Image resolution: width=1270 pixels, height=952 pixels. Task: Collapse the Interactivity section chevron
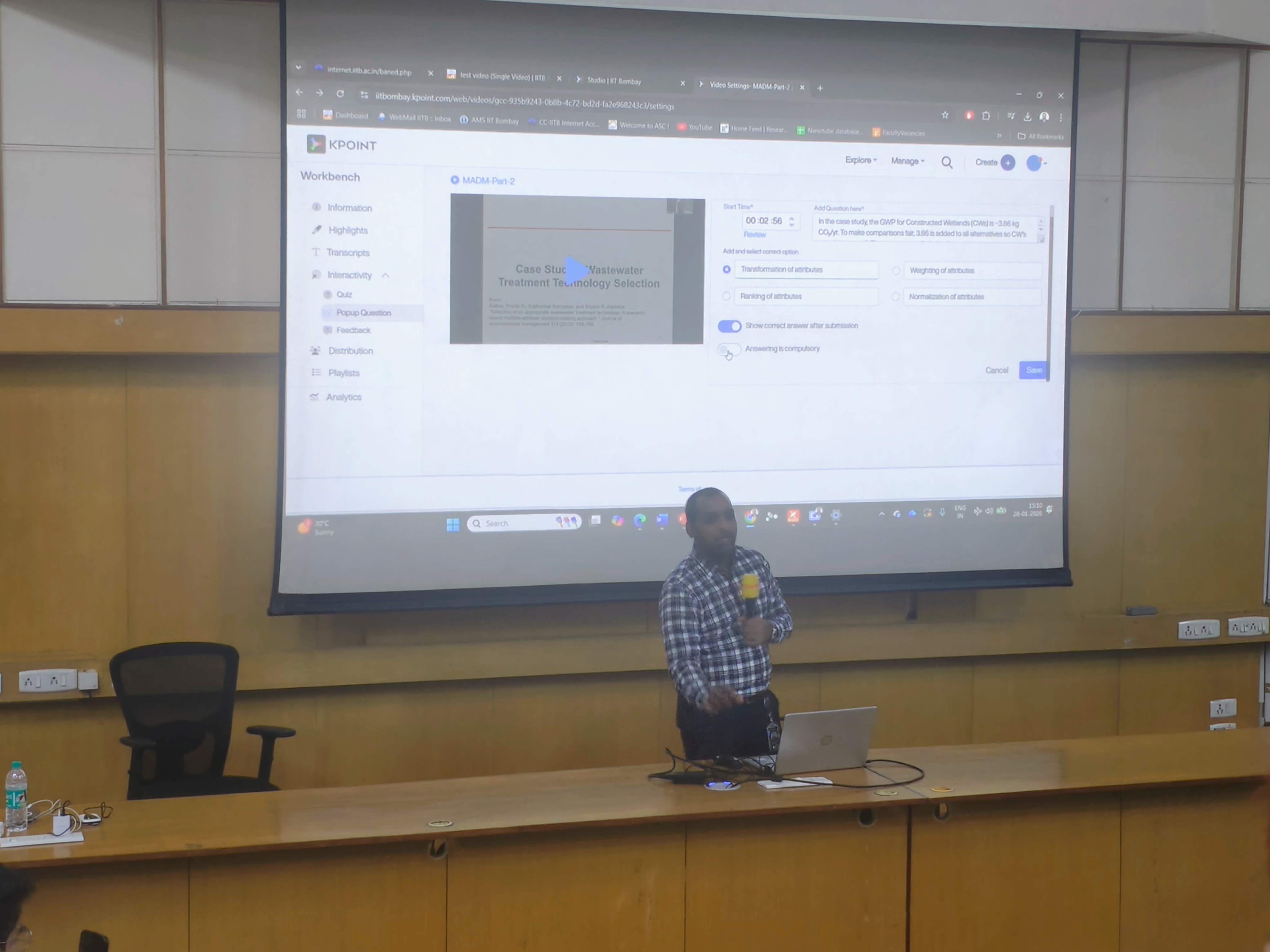[386, 275]
